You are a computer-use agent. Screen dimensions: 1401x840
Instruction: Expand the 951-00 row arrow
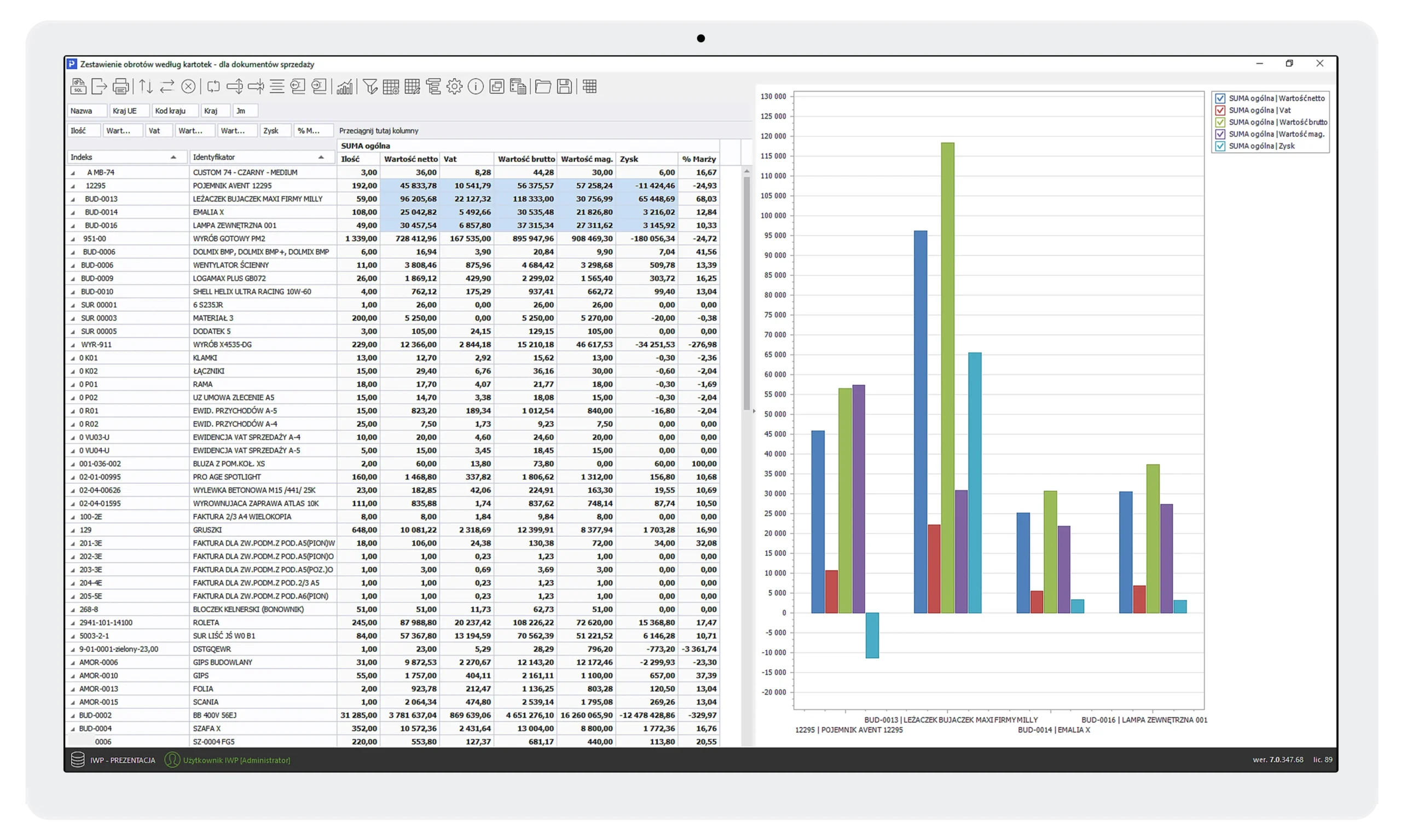point(72,239)
